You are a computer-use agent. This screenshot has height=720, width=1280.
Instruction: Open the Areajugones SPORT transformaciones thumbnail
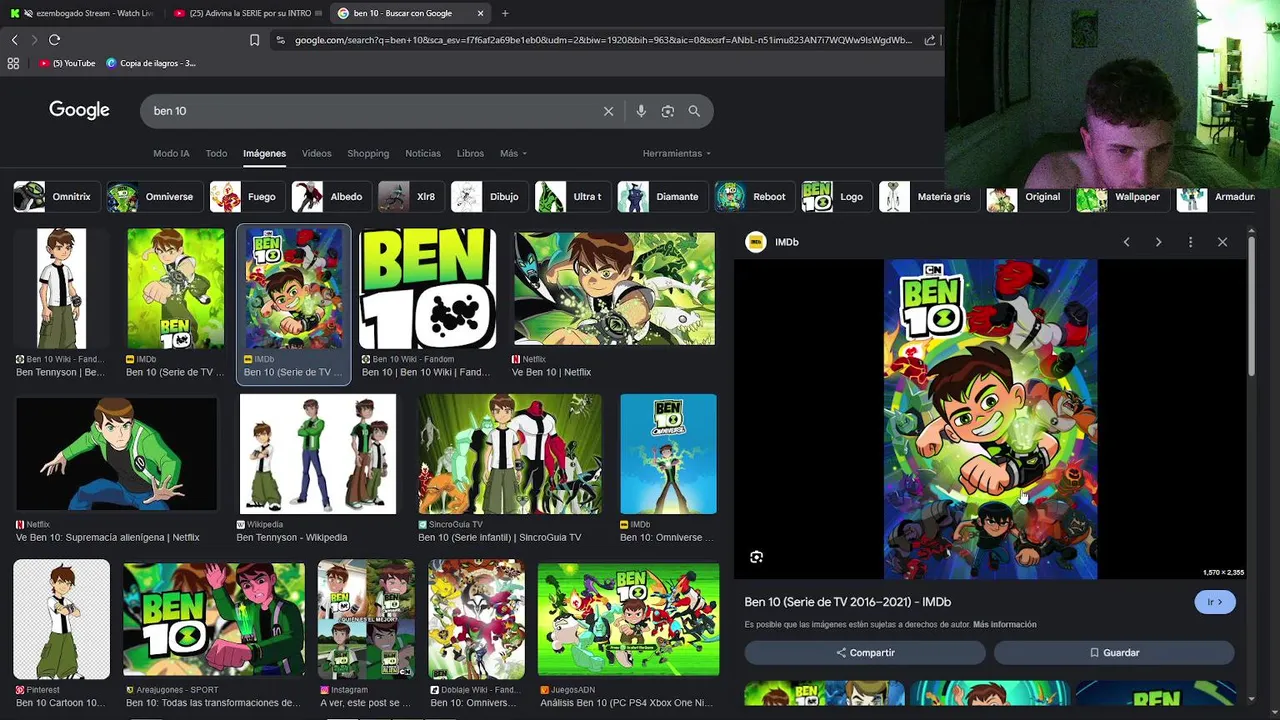214,619
